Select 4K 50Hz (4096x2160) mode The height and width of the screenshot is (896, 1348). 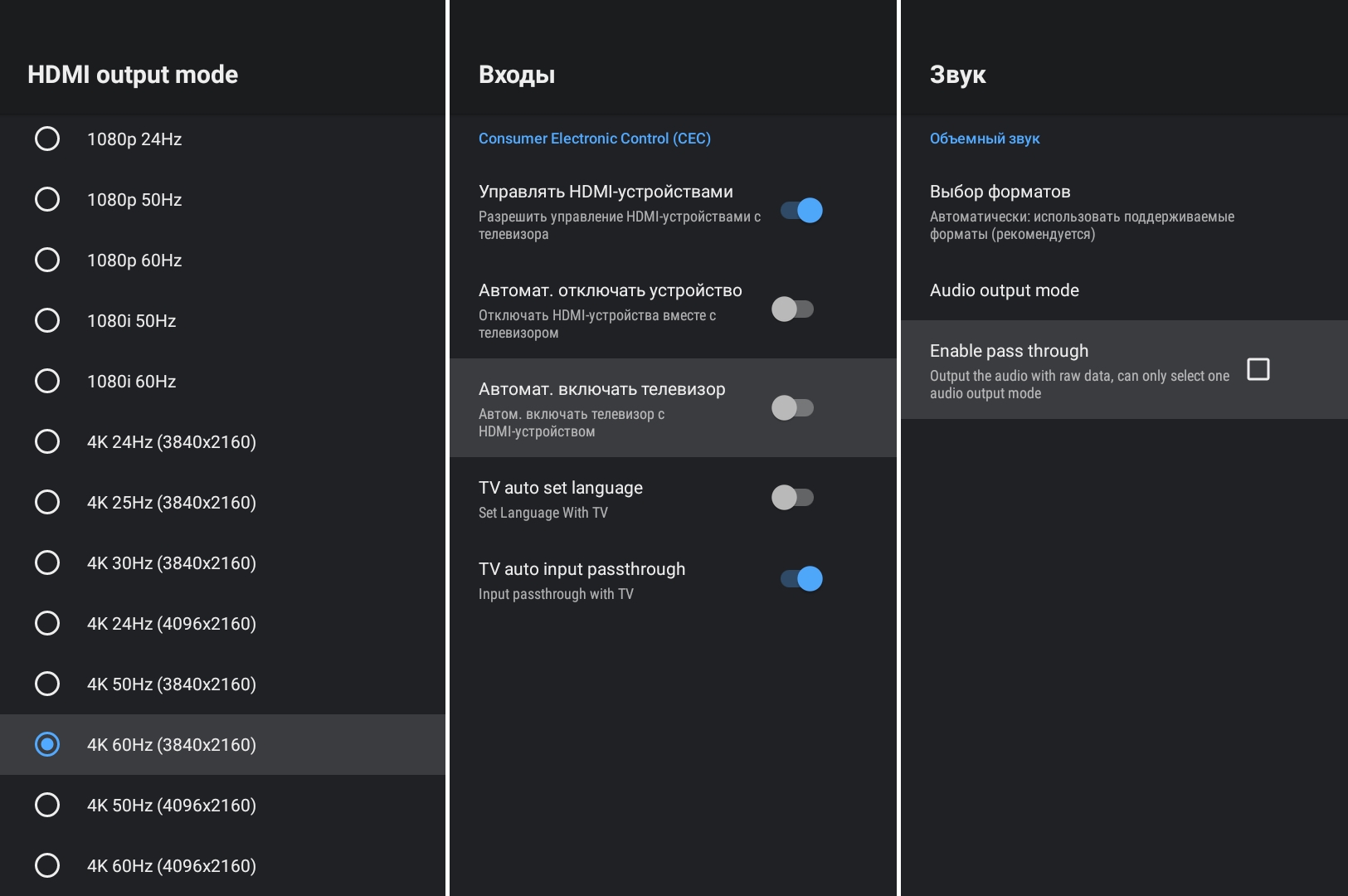click(x=47, y=805)
